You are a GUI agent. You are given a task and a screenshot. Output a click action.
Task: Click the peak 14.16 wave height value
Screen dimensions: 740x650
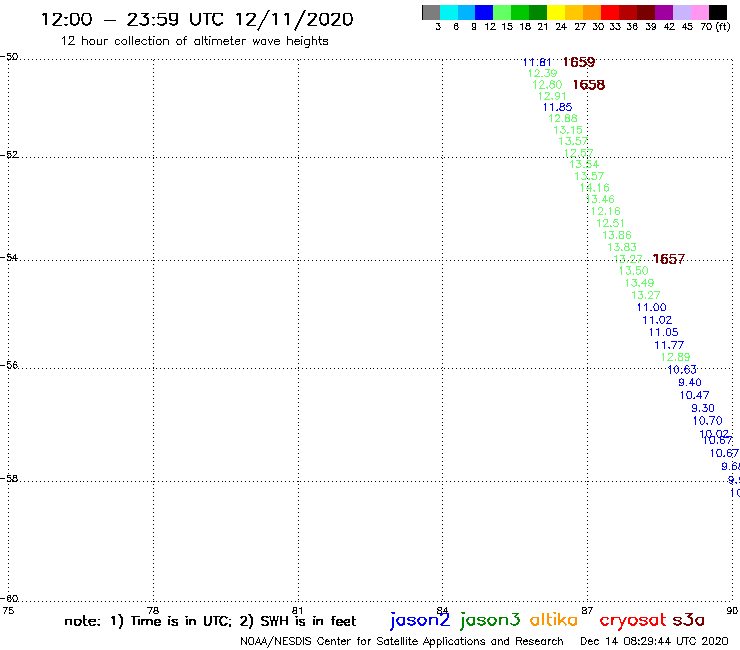pyautogui.click(x=595, y=188)
